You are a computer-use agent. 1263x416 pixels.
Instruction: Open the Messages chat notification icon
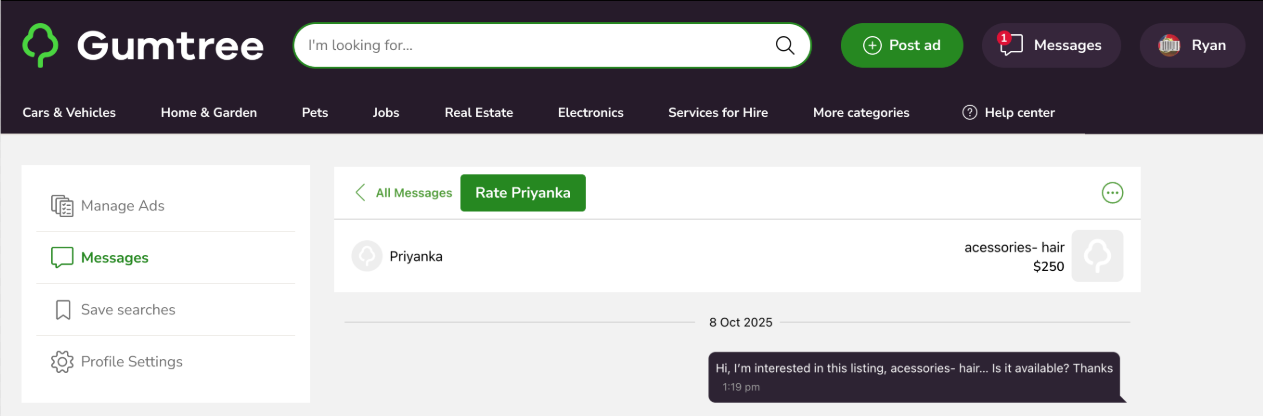1011,45
